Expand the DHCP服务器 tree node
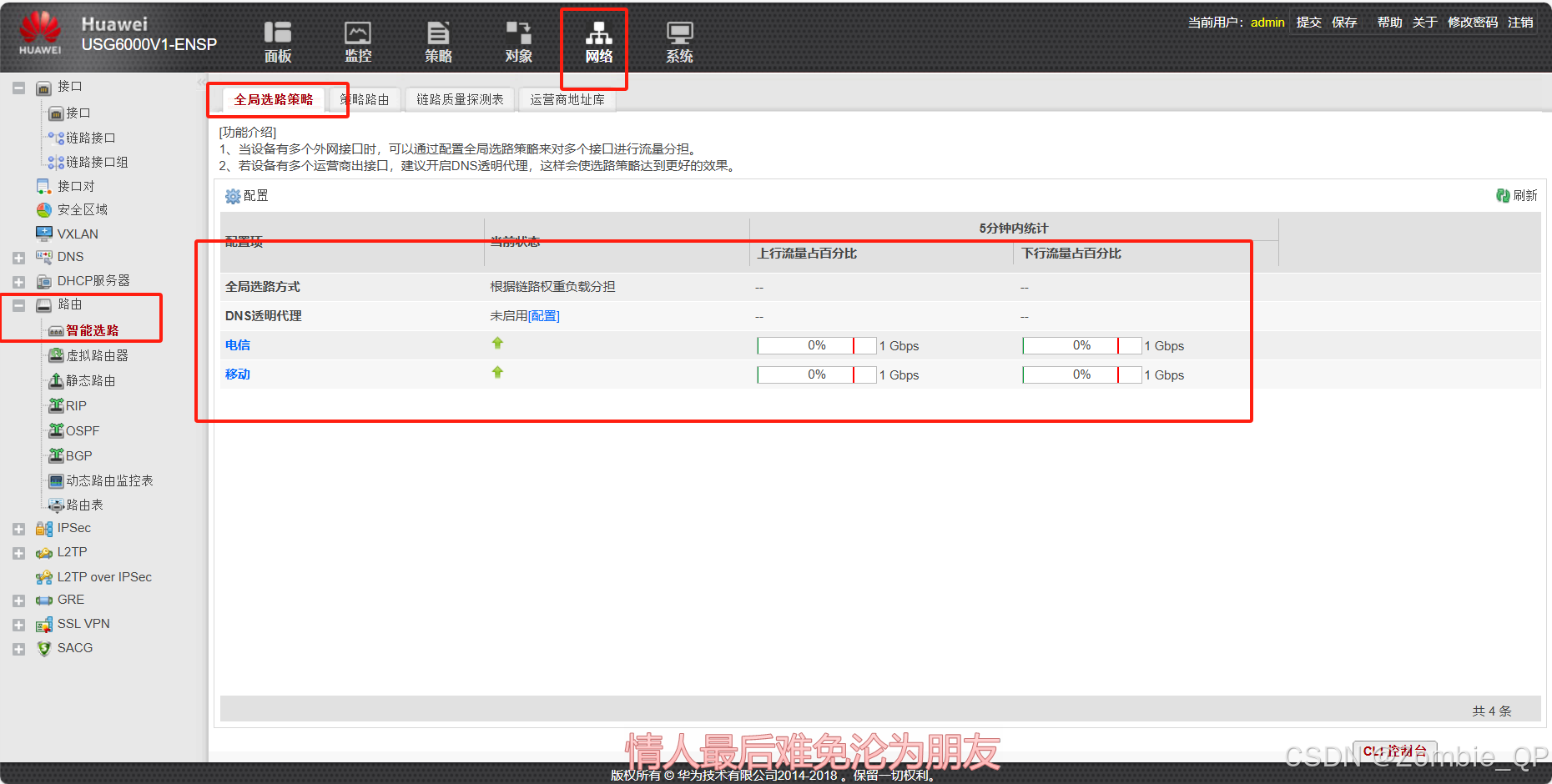The width and height of the screenshot is (1552, 784). [18, 282]
